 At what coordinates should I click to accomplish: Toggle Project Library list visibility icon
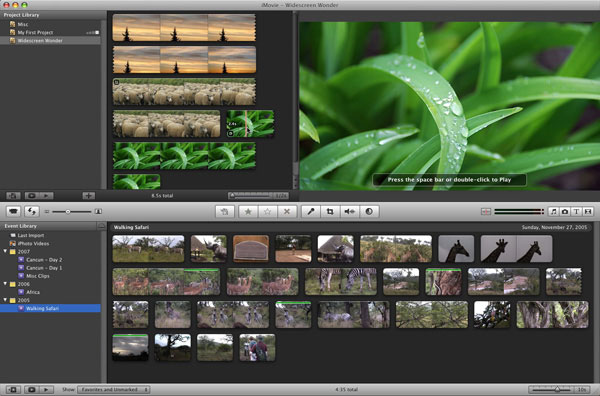[x=13, y=196]
